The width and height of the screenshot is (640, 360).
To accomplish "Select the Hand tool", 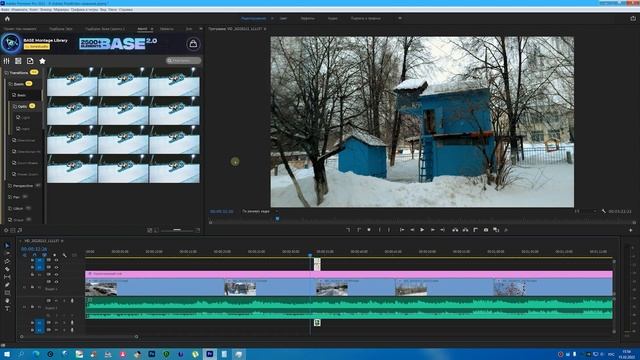I will tap(7, 300).
